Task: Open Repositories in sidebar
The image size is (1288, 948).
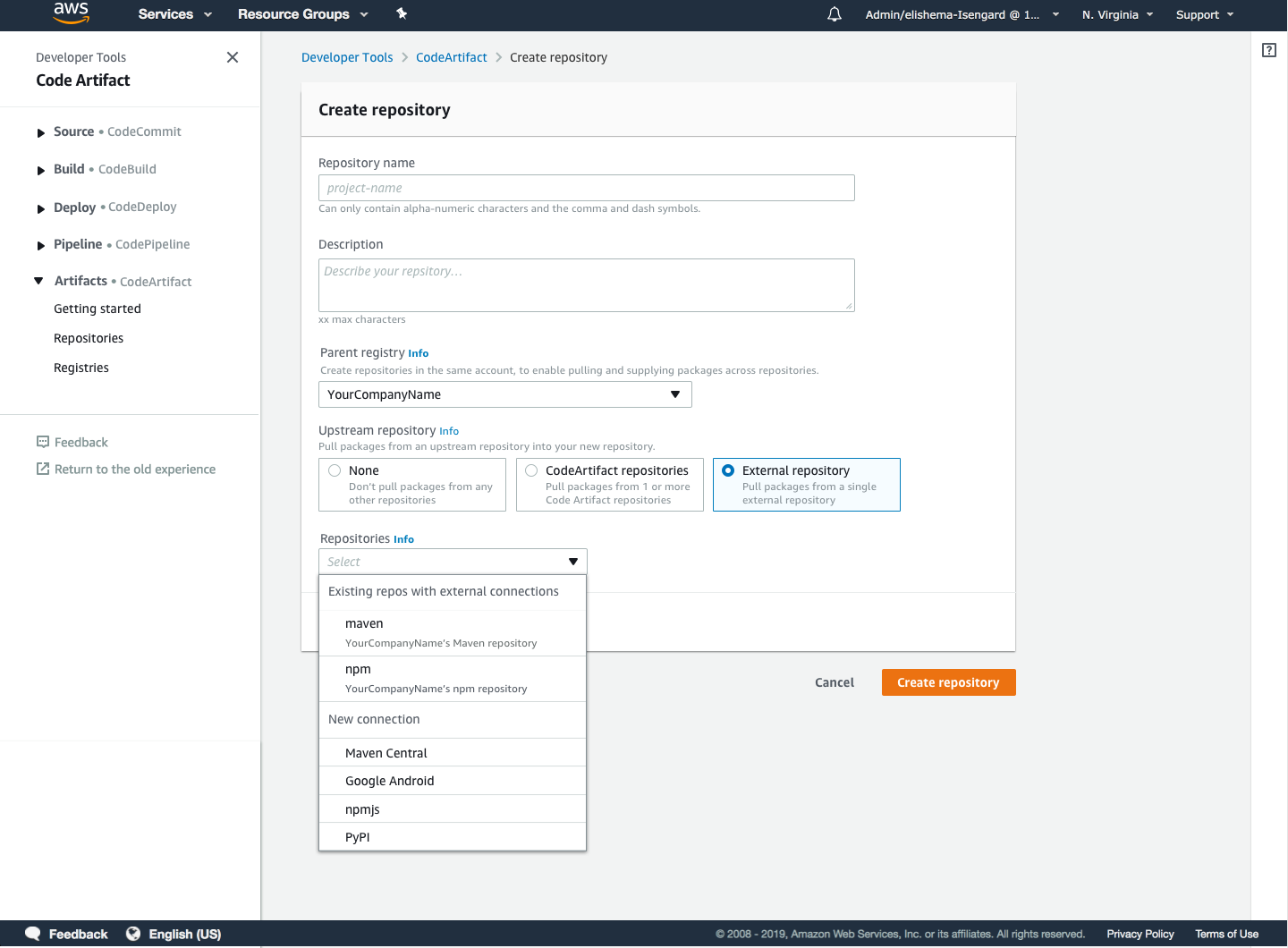Action: pyautogui.click(x=89, y=338)
